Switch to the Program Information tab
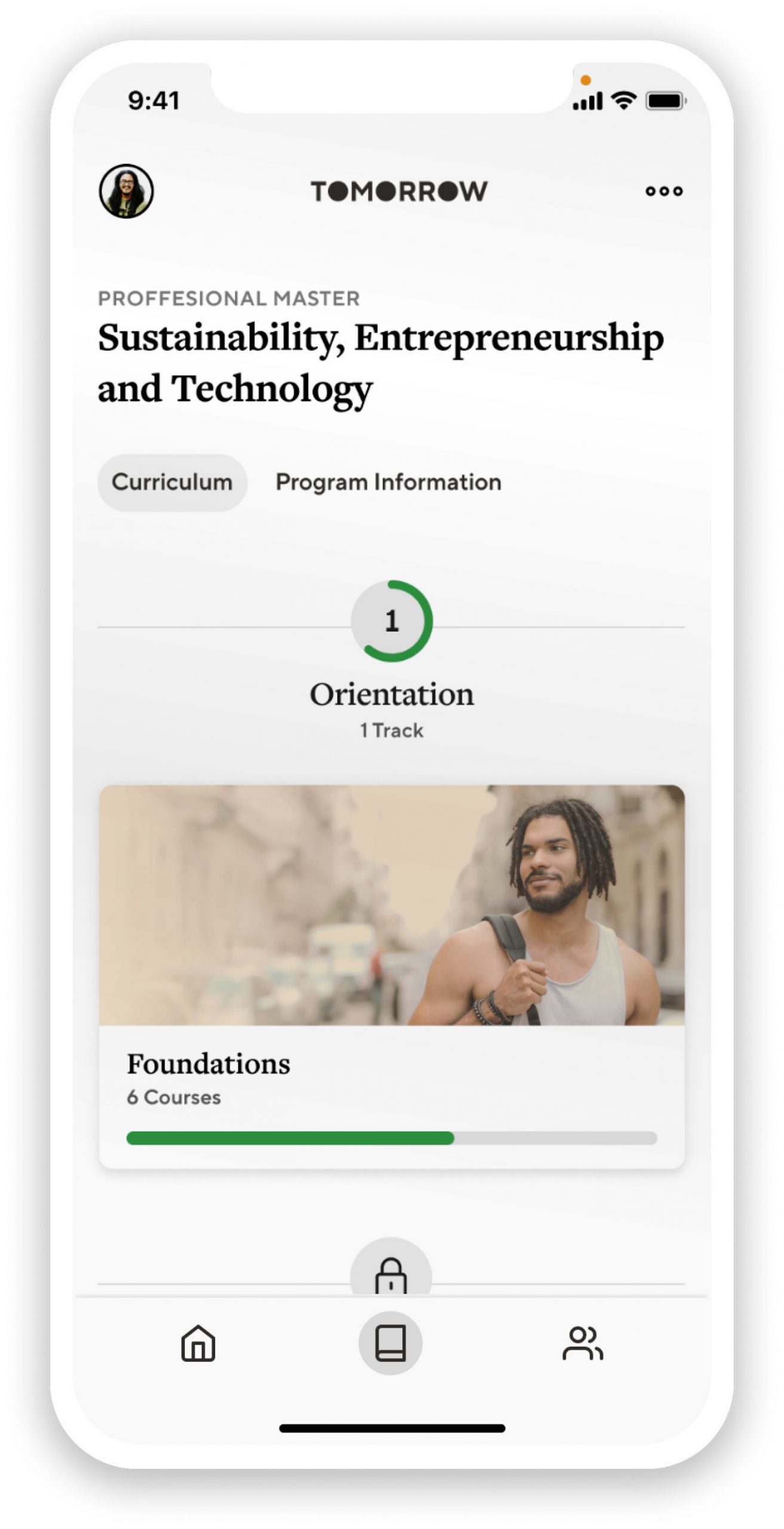The width and height of the screenshot is (784, 1529). (388, 482)
